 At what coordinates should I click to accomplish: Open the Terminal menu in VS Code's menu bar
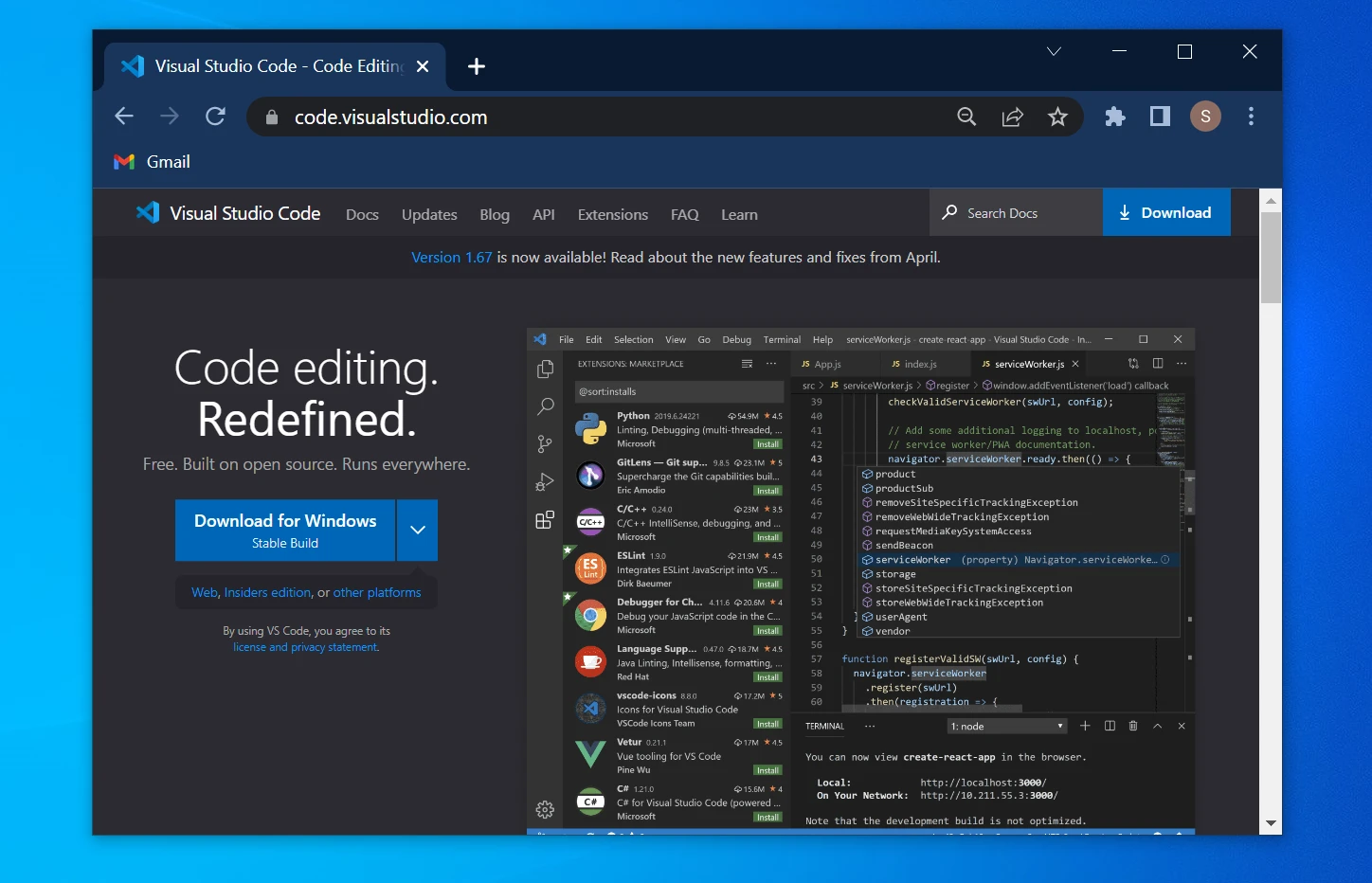(782, 339)
